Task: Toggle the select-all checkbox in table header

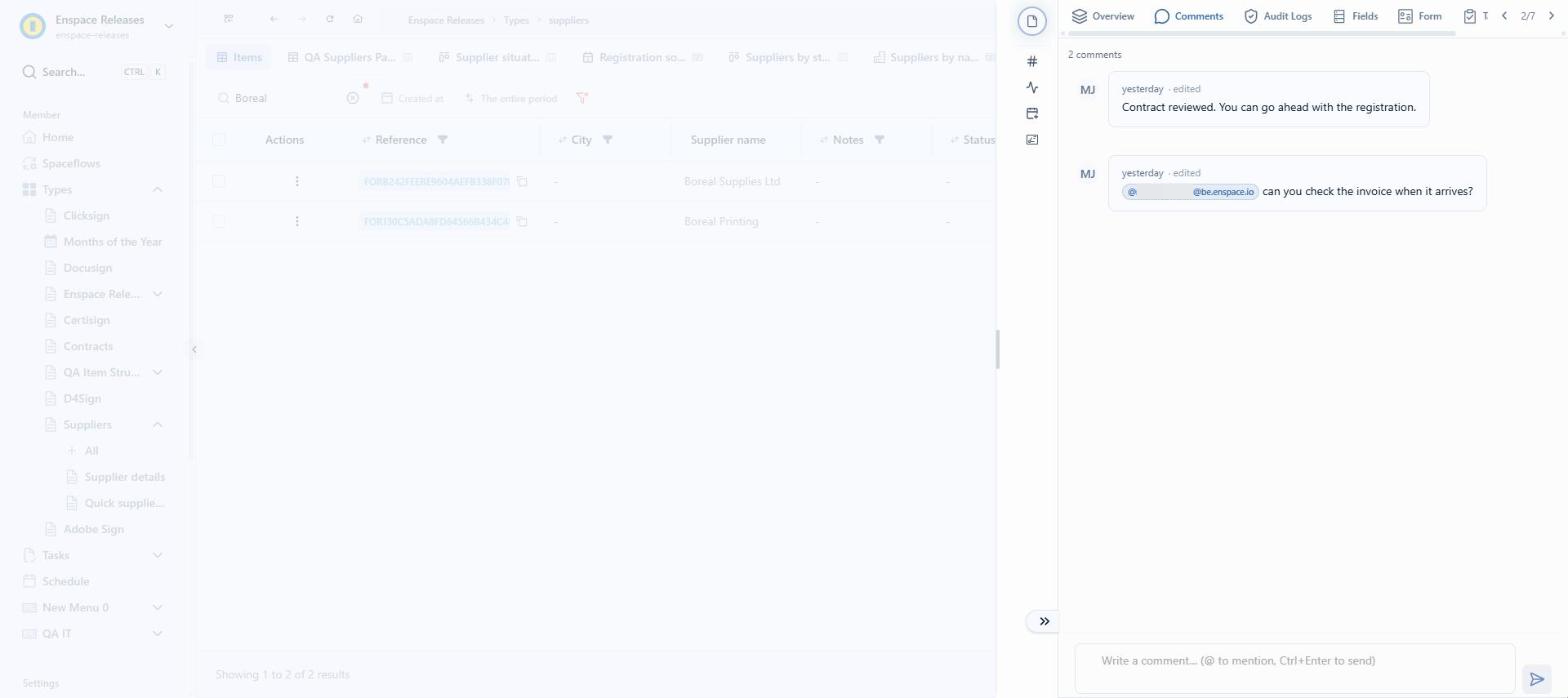Action: (x=219, y=140)
